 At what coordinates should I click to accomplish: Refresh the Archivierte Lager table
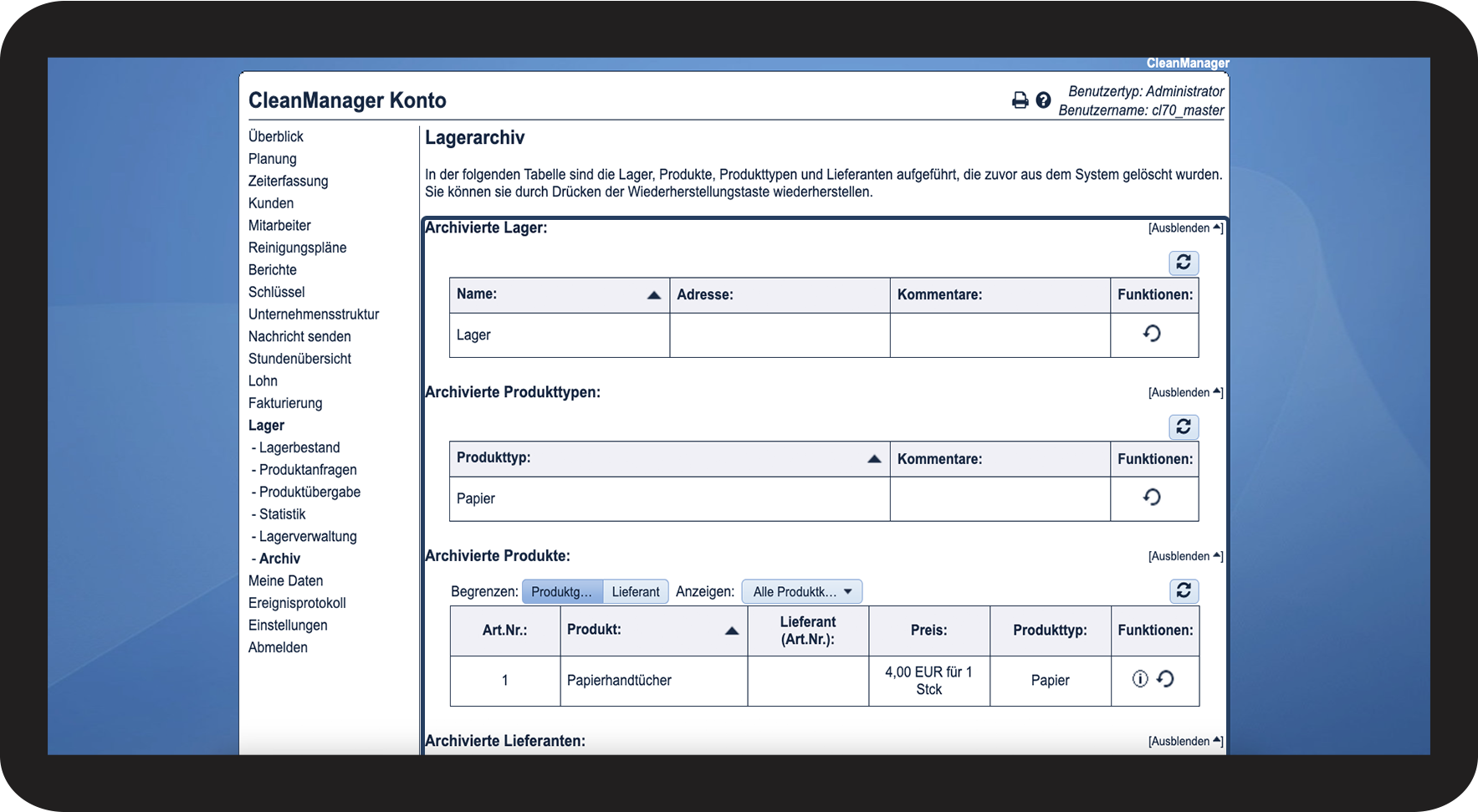[1184, 263]
